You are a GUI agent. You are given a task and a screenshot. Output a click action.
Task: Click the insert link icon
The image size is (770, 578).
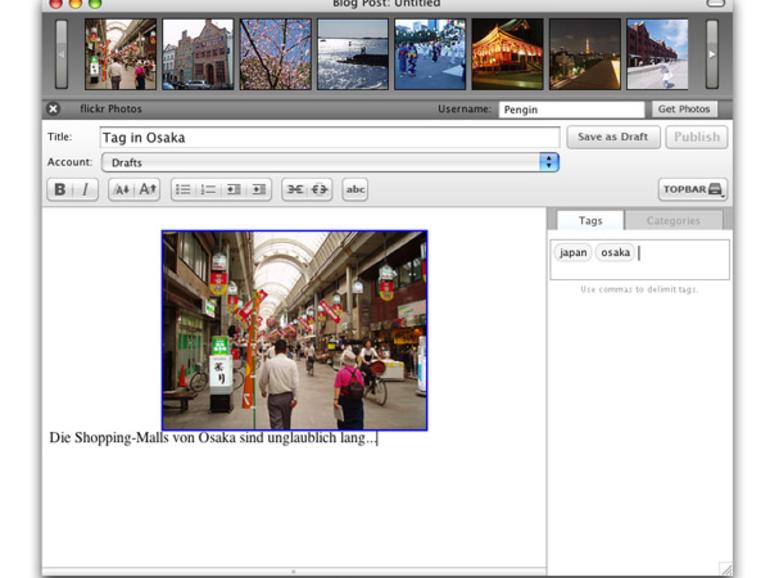coord(294,189)
